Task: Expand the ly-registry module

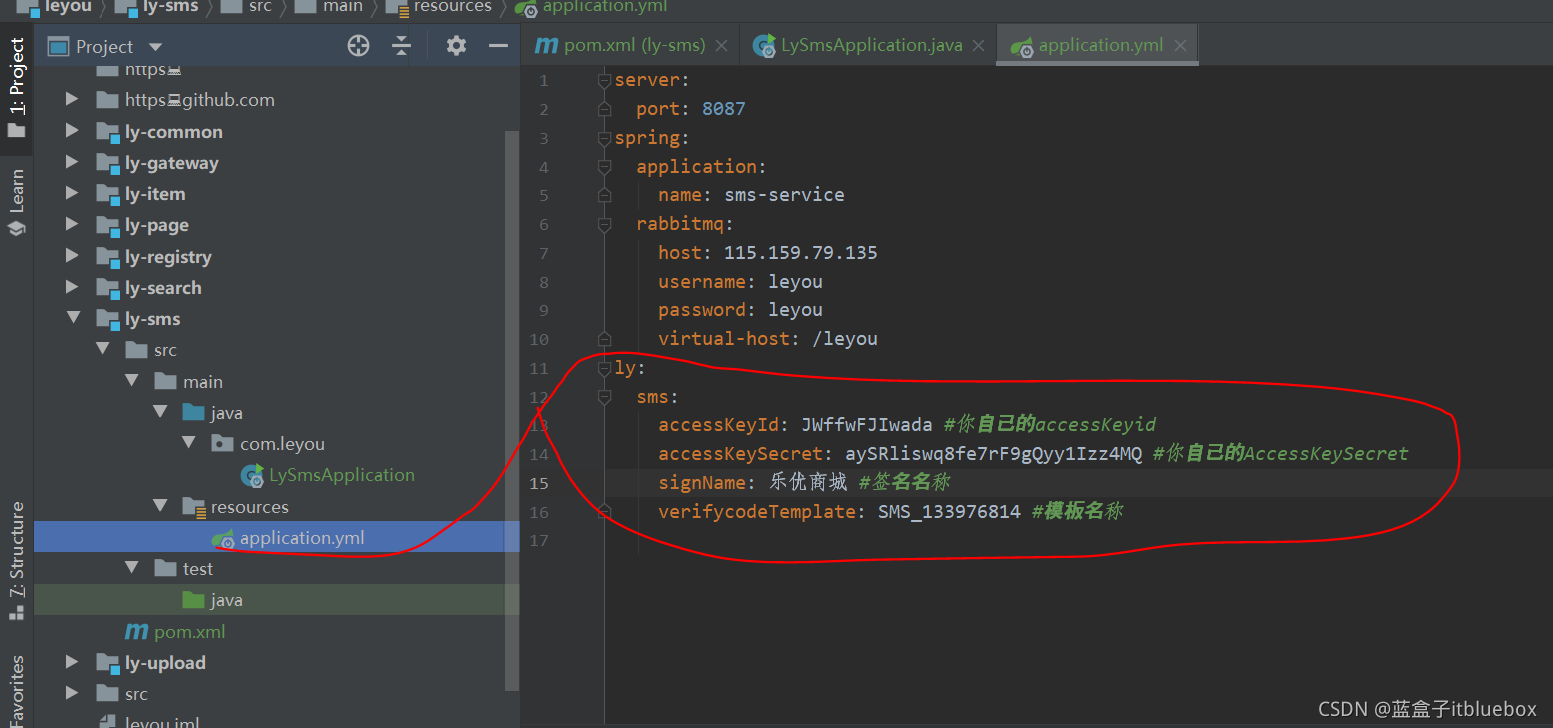Action: (x=72, y=256)
